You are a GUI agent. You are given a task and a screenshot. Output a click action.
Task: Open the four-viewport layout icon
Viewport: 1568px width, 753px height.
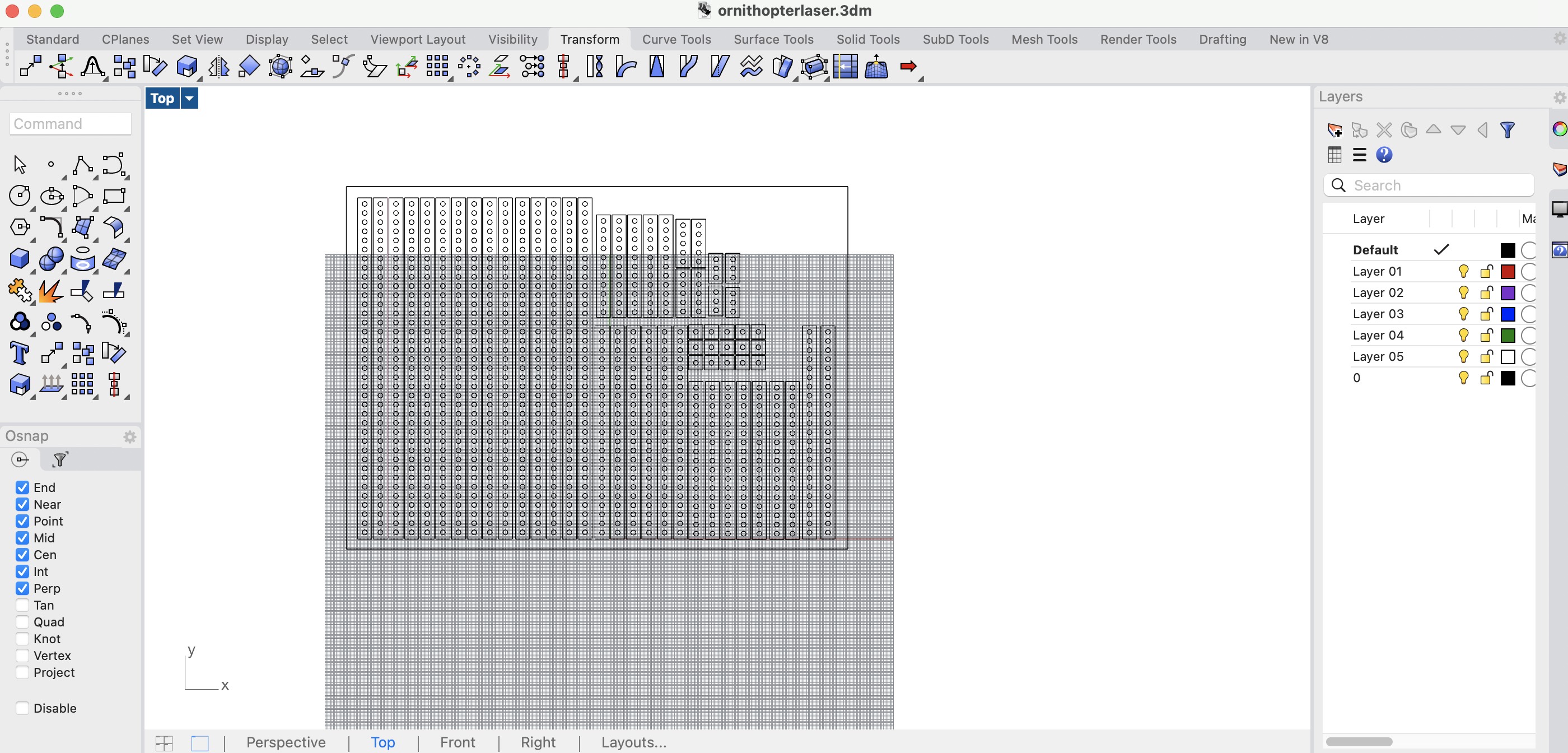pyautogui.click(x=164, y=743)
